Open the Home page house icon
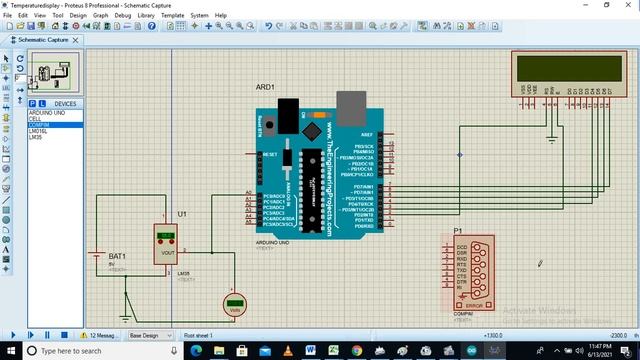The image size is (640, 360). pos(55,26)
